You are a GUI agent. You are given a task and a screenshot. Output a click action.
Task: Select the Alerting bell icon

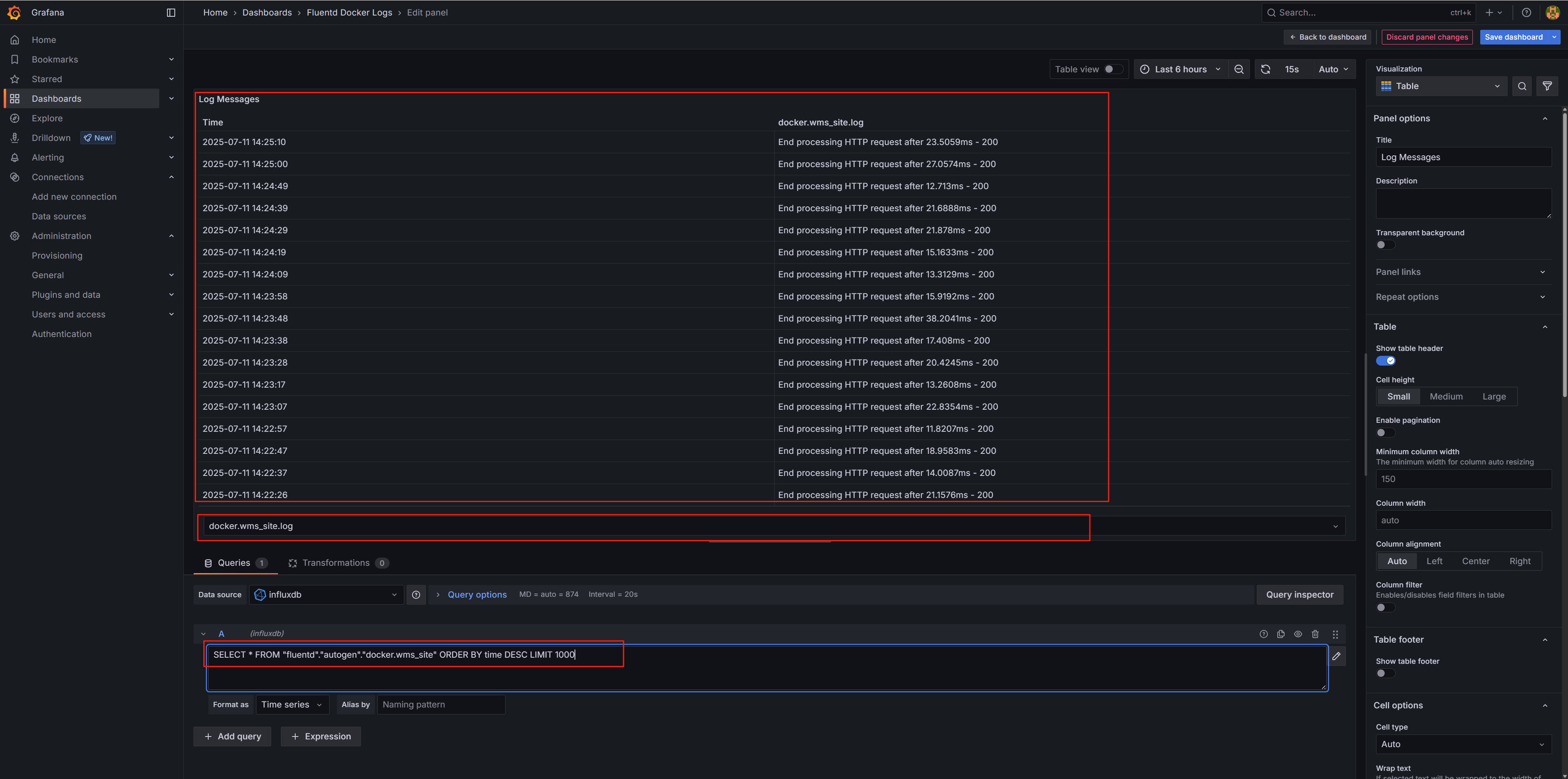15,157
